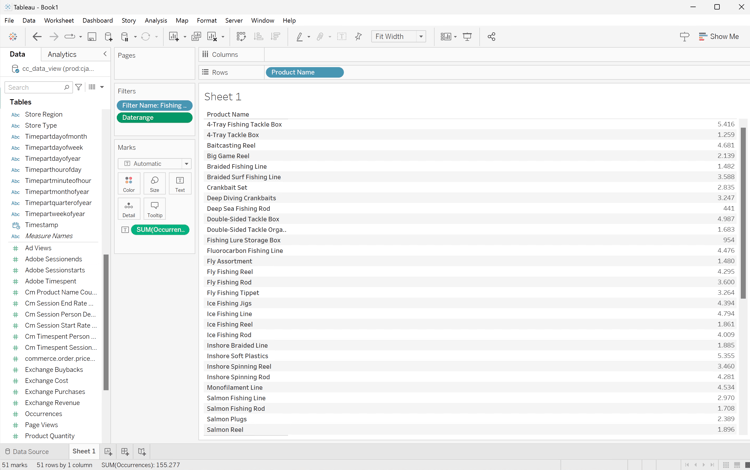Sort descending toolbar icon
The width and height of the screenshot is (750, 470).
click(x=275, y=37)
